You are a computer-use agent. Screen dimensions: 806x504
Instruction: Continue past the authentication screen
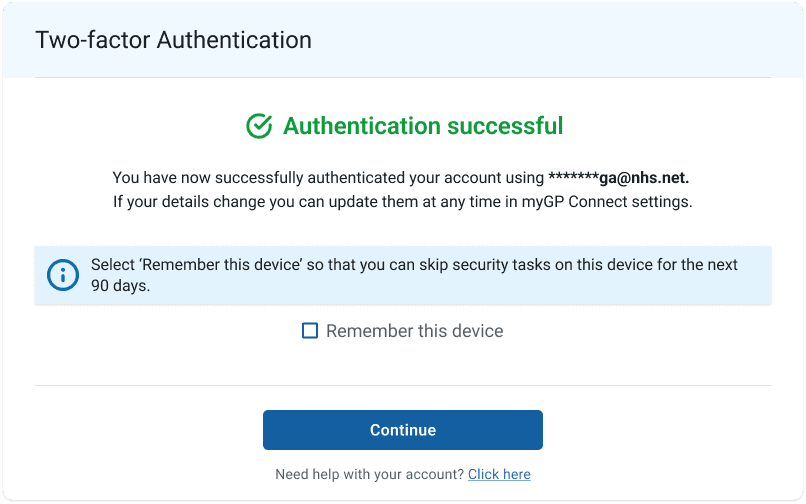pyautogui.click(x=403, y=430)
